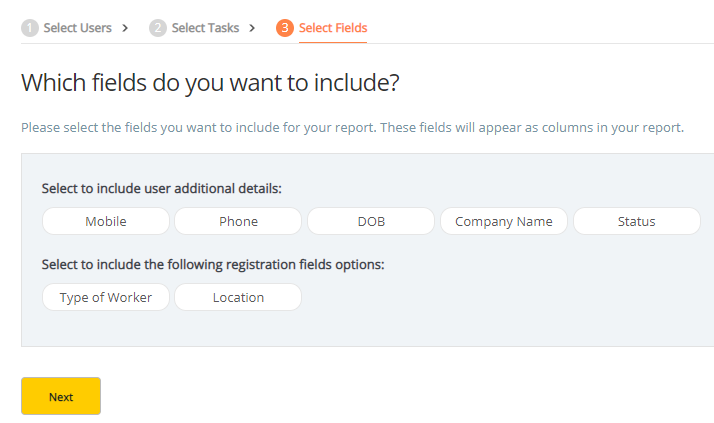Include the Location registration field
714x423 pixels.
pos(238,297)
